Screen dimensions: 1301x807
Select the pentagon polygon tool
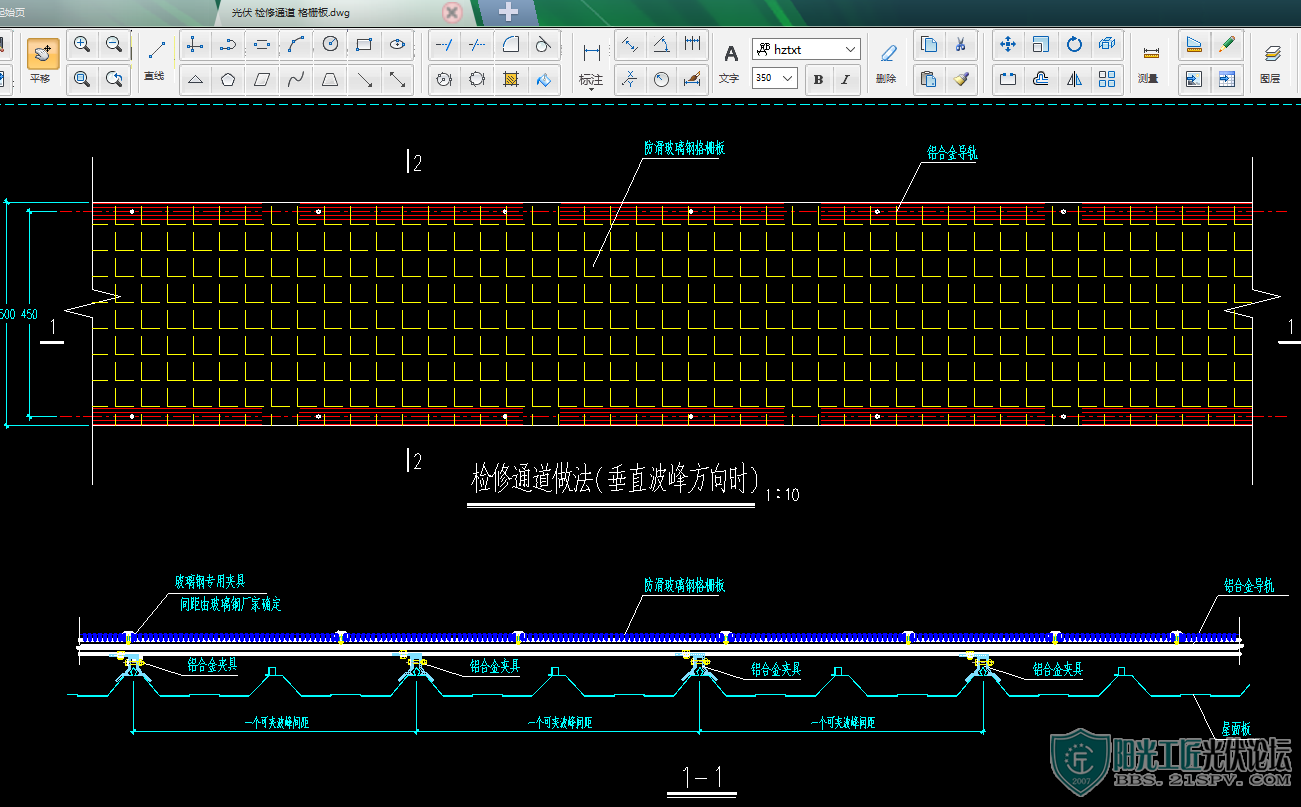point(228,79)
